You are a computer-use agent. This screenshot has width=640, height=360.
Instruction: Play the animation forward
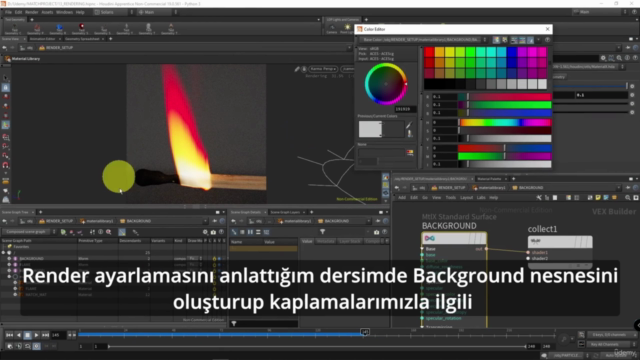(x=36, y=335)
